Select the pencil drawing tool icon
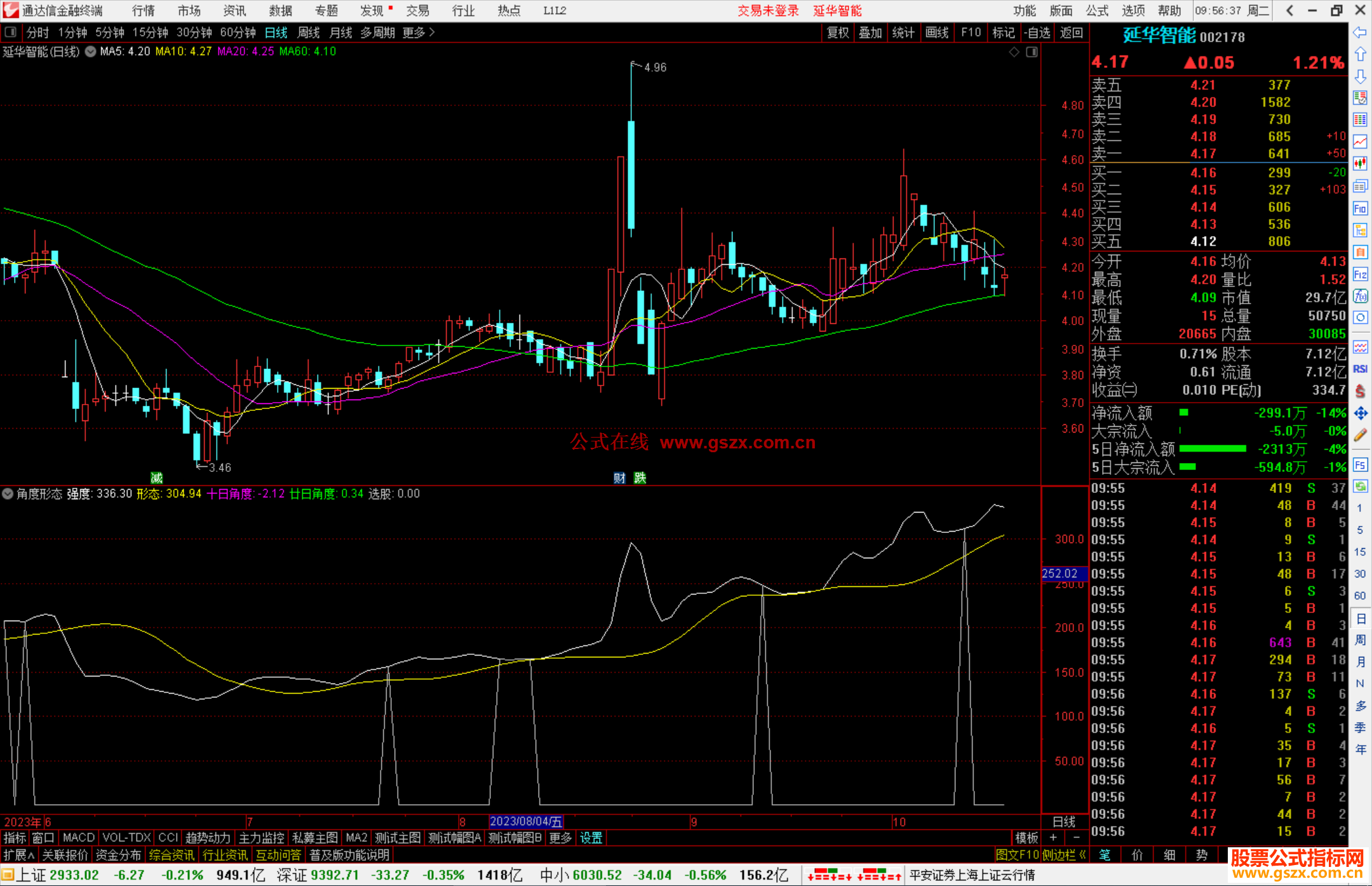The width and height of the screenshot is (1372, 886). pos(1360,436)
